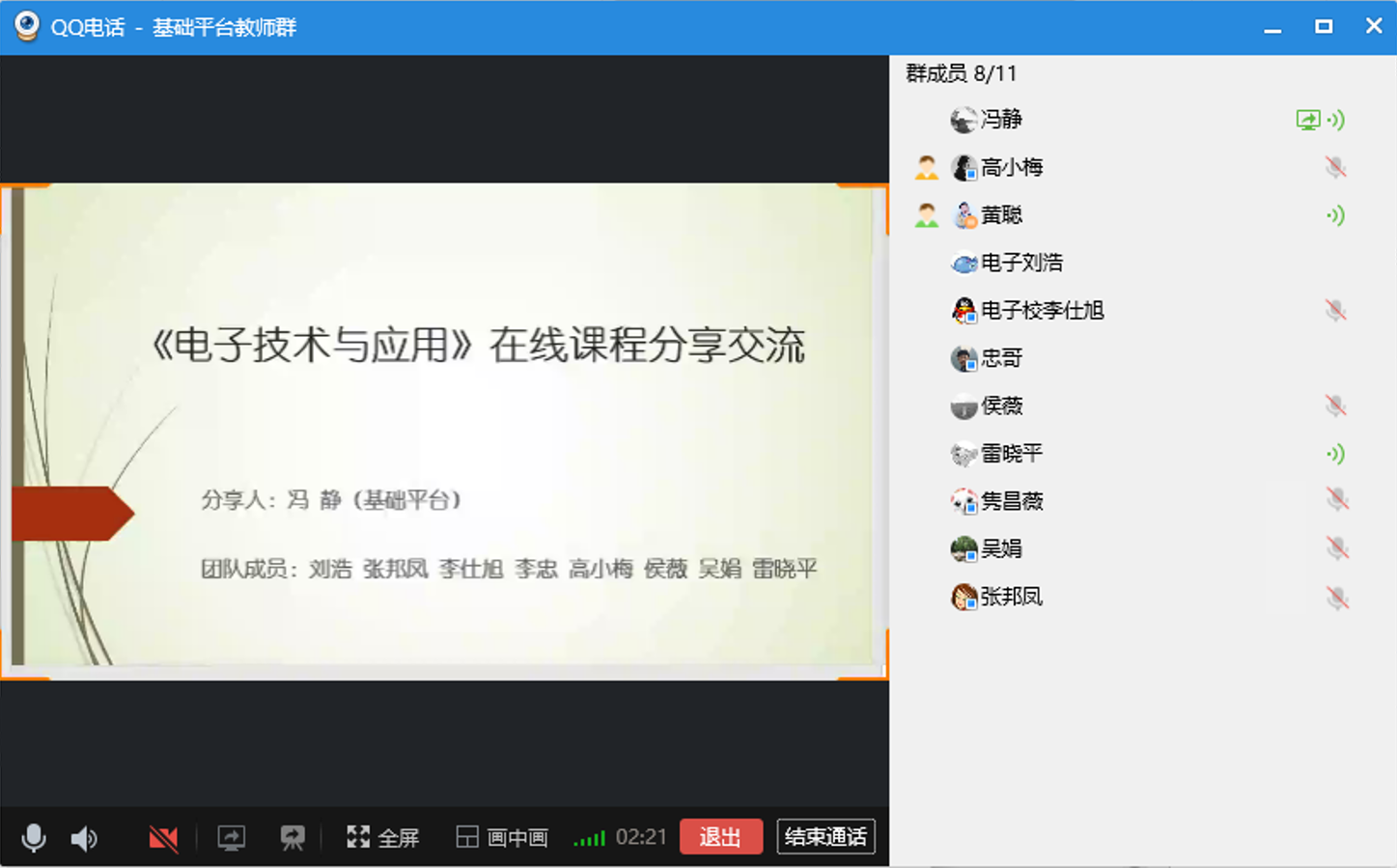Image resolution: width=1397 pixels, height=868 pixels.
Task: Switch to 画中画 picture-in-picture mode
Action: (x=502, y=837)
